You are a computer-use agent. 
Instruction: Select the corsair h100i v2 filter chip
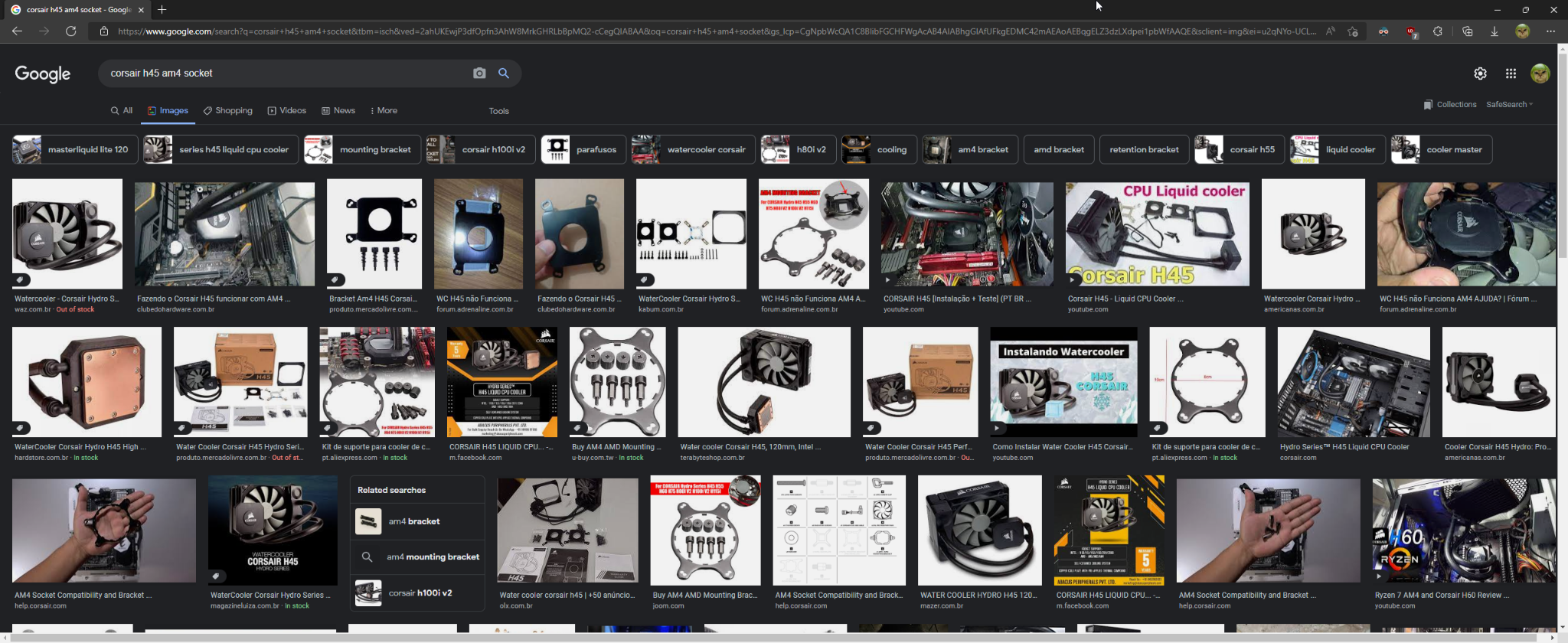tap(481, 149)
